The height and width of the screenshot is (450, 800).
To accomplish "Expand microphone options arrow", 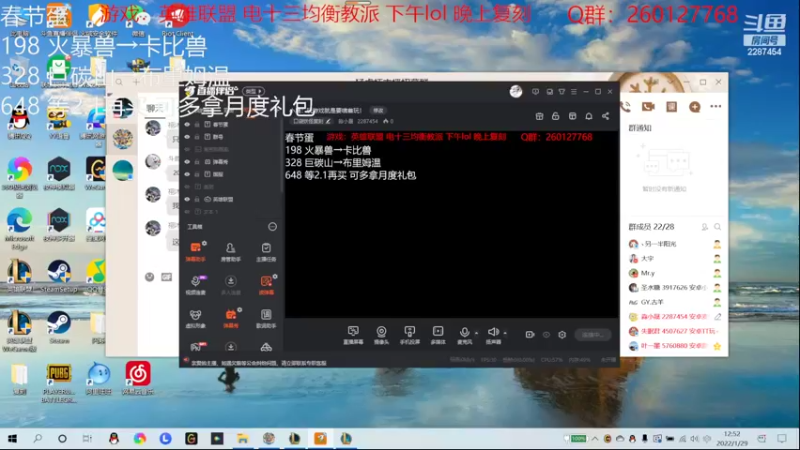I will pos(477,333).
